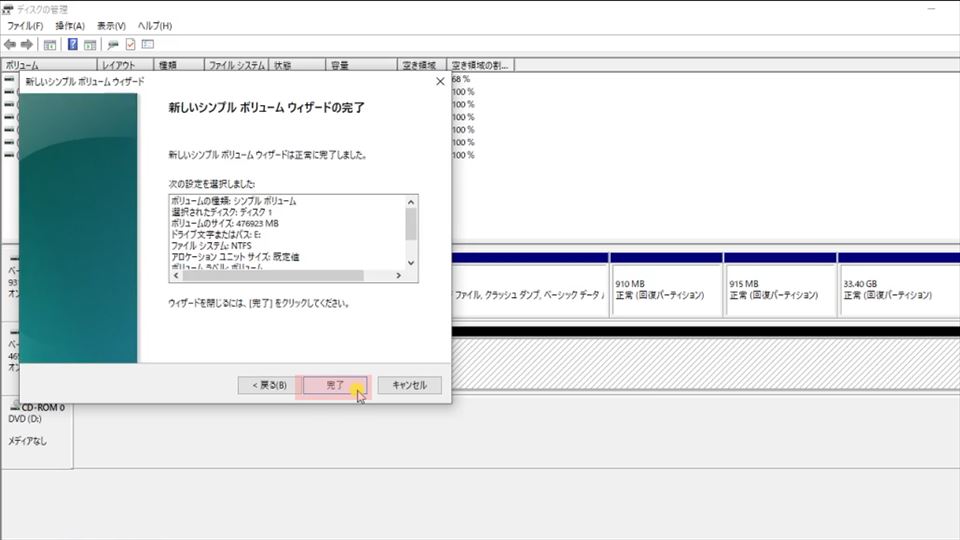Click the show/hide action pane toolbar icon
Image resolution: width=960 pixels, height=540 pixels.
(90, 45)
